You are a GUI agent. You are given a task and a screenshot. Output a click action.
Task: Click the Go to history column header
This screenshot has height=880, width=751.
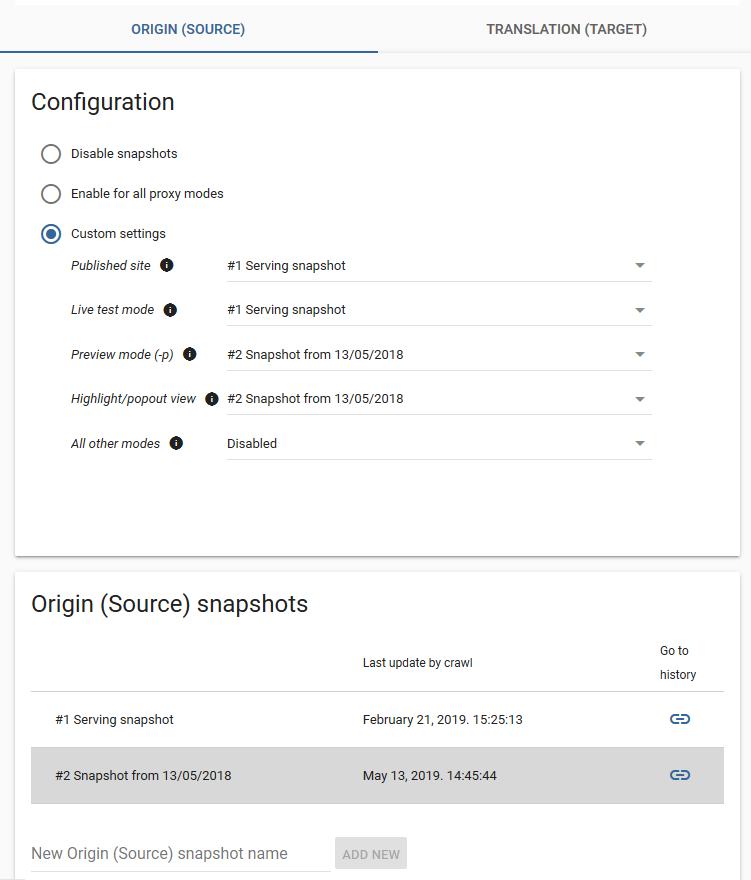coord(678,663)
